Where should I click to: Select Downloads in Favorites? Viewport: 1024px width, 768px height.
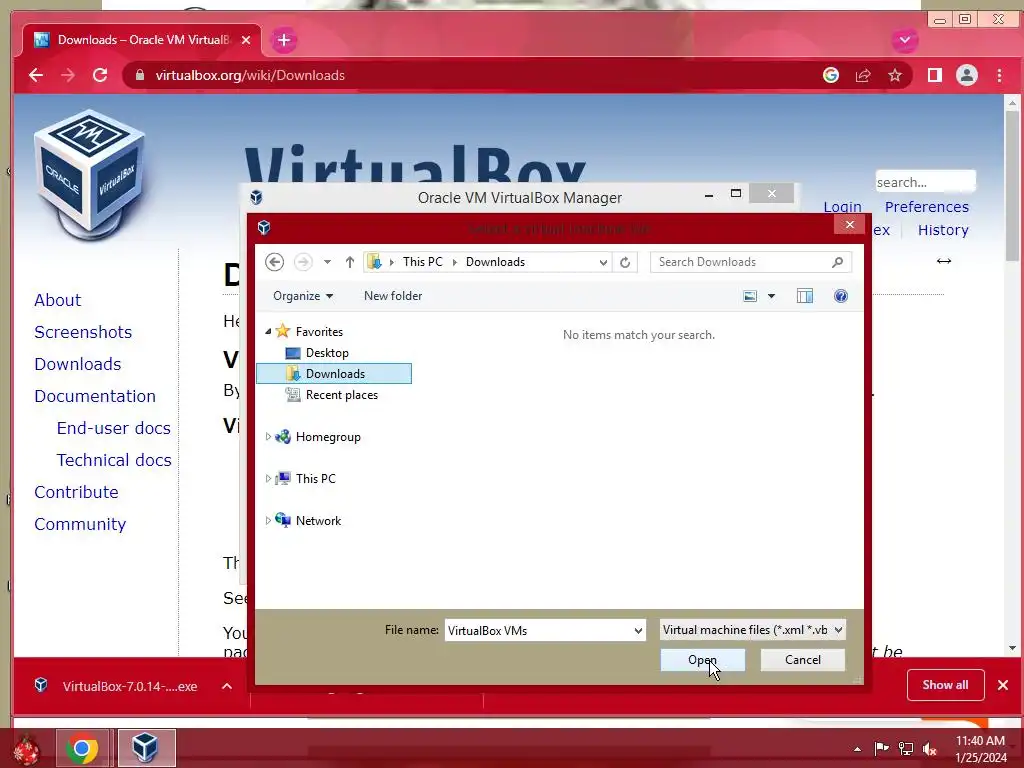click(x=334, y=374)
